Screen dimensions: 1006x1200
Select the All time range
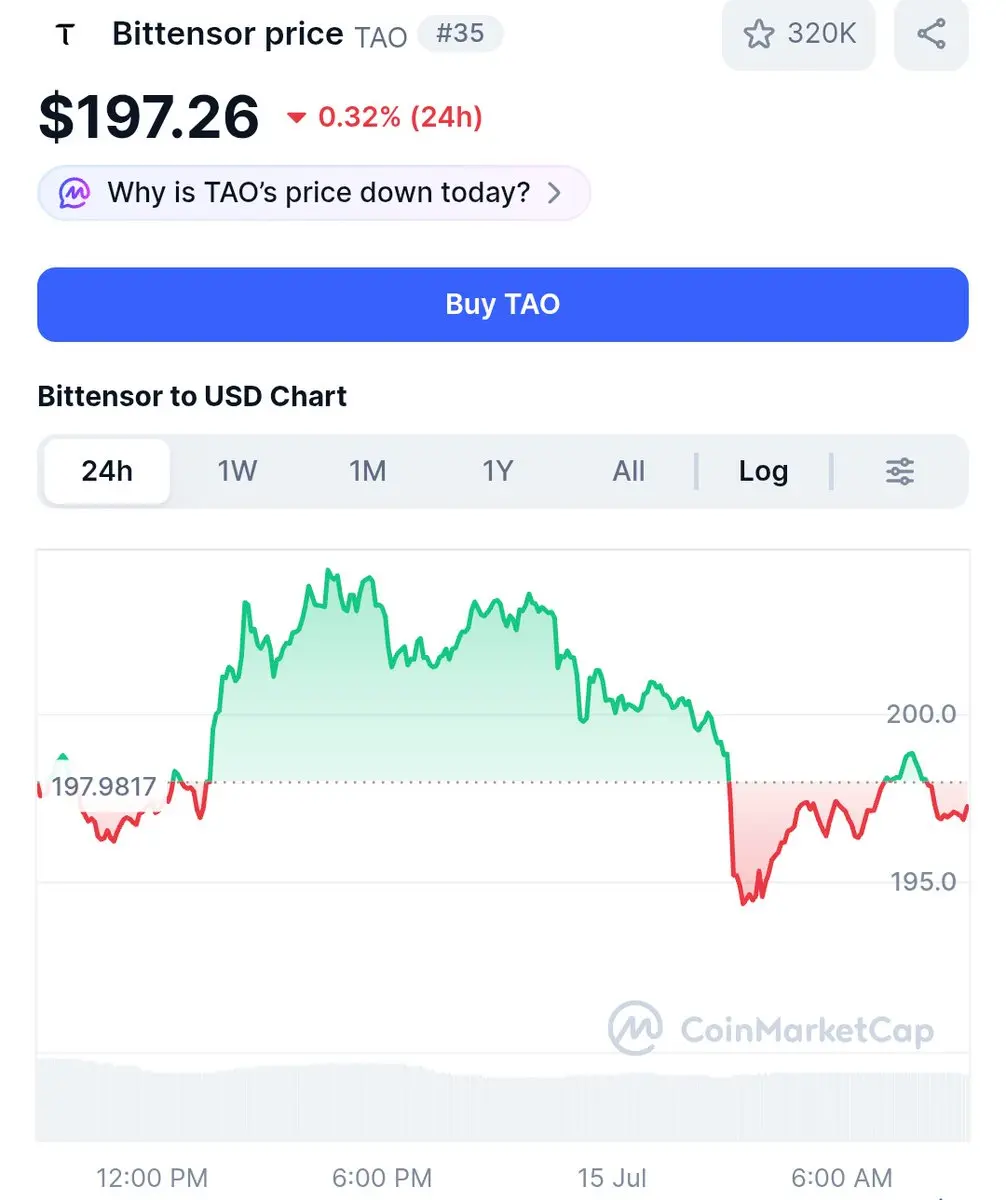(628, 471)
